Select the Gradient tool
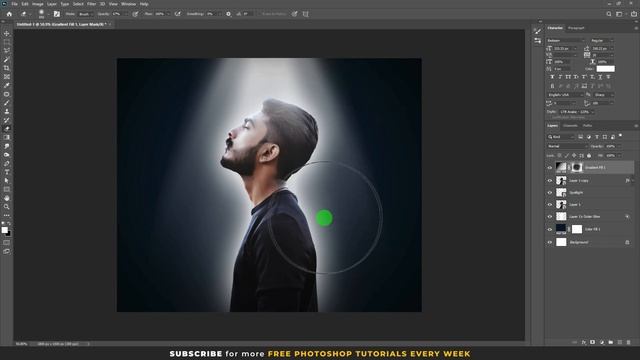The height and width of the screenshot is (360, 640). (7, 138)
